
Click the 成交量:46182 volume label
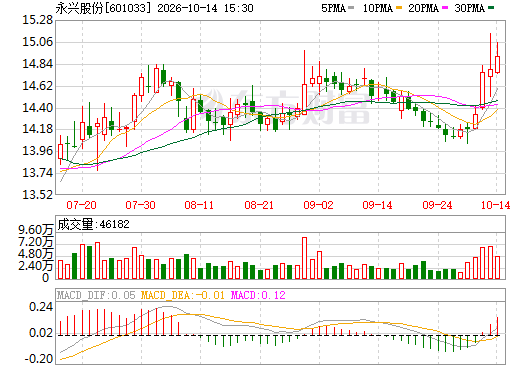(x=93, y=224)
